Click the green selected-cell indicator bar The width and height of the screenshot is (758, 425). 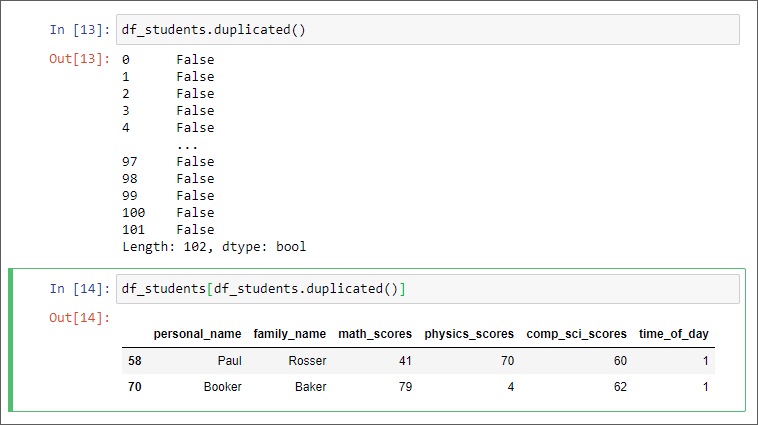pos(11,339)
